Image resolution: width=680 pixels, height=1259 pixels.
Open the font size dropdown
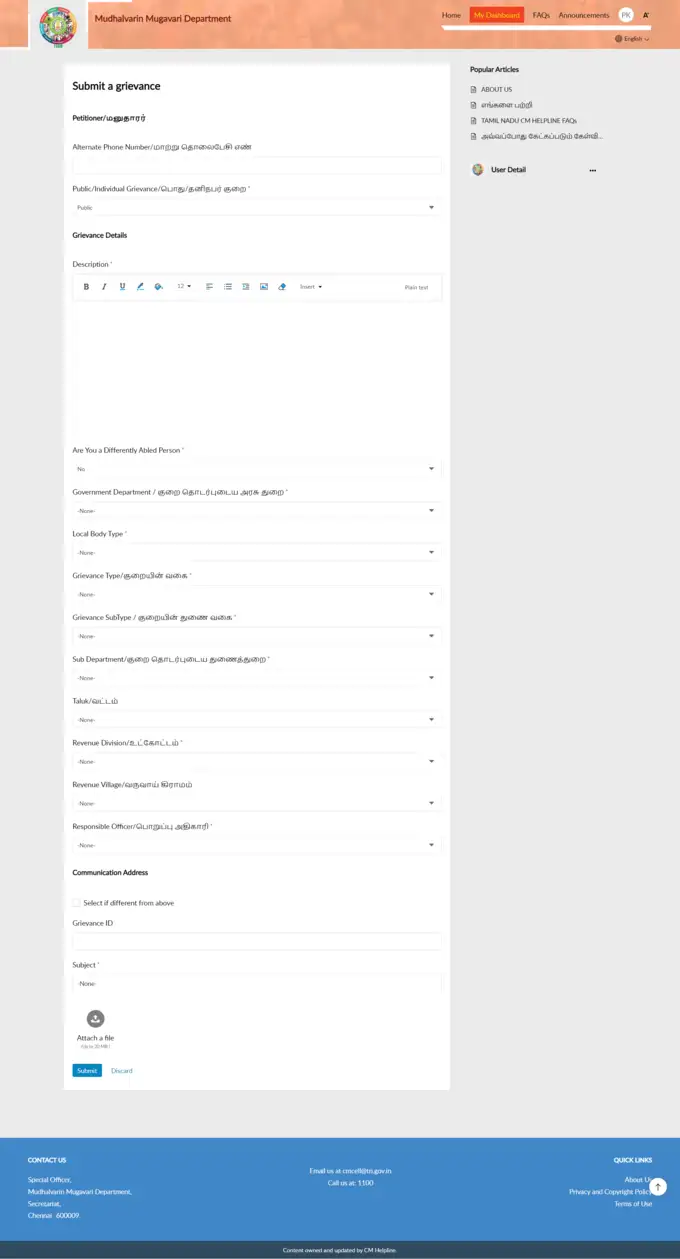point(184,287)
